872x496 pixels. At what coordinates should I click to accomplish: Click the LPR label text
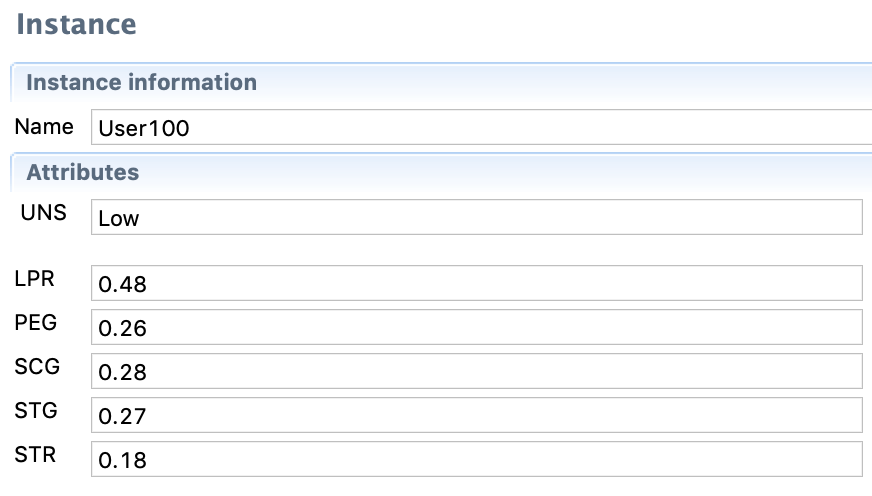tap(35, 279)
